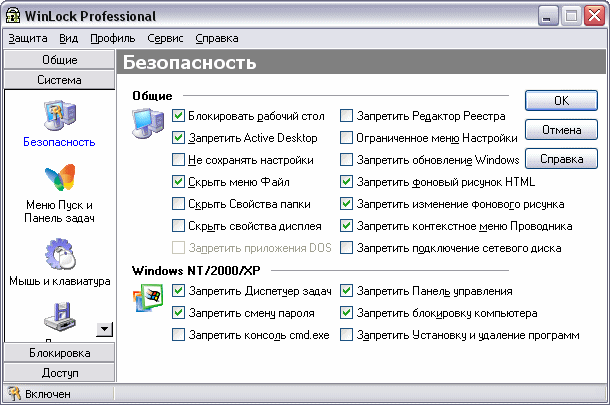Click WinLock padlock icon in title bar
The width and height of the screenshot is (610, 405).
13,16
